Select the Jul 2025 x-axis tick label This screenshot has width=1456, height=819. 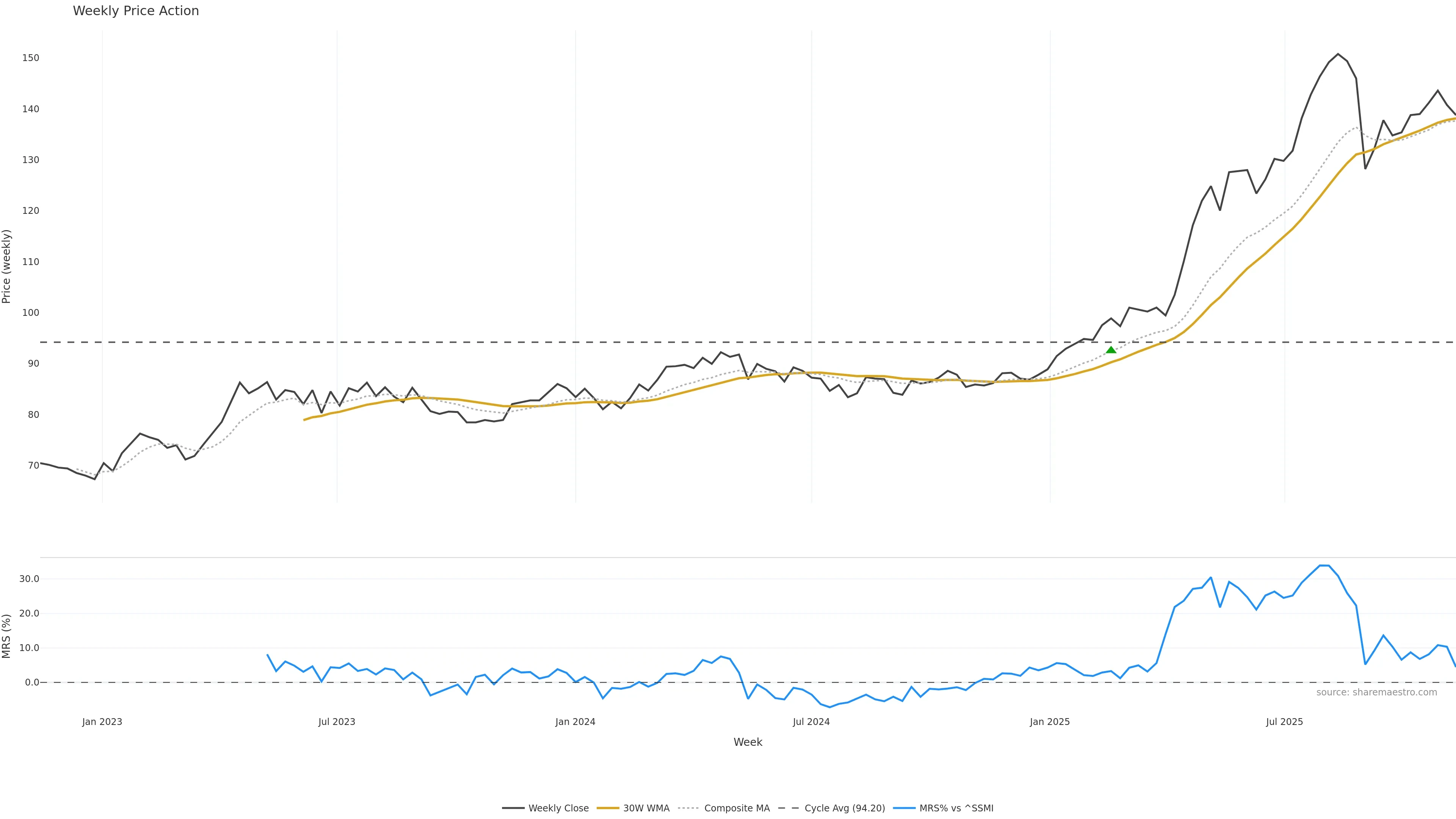tap(1284, 722)
